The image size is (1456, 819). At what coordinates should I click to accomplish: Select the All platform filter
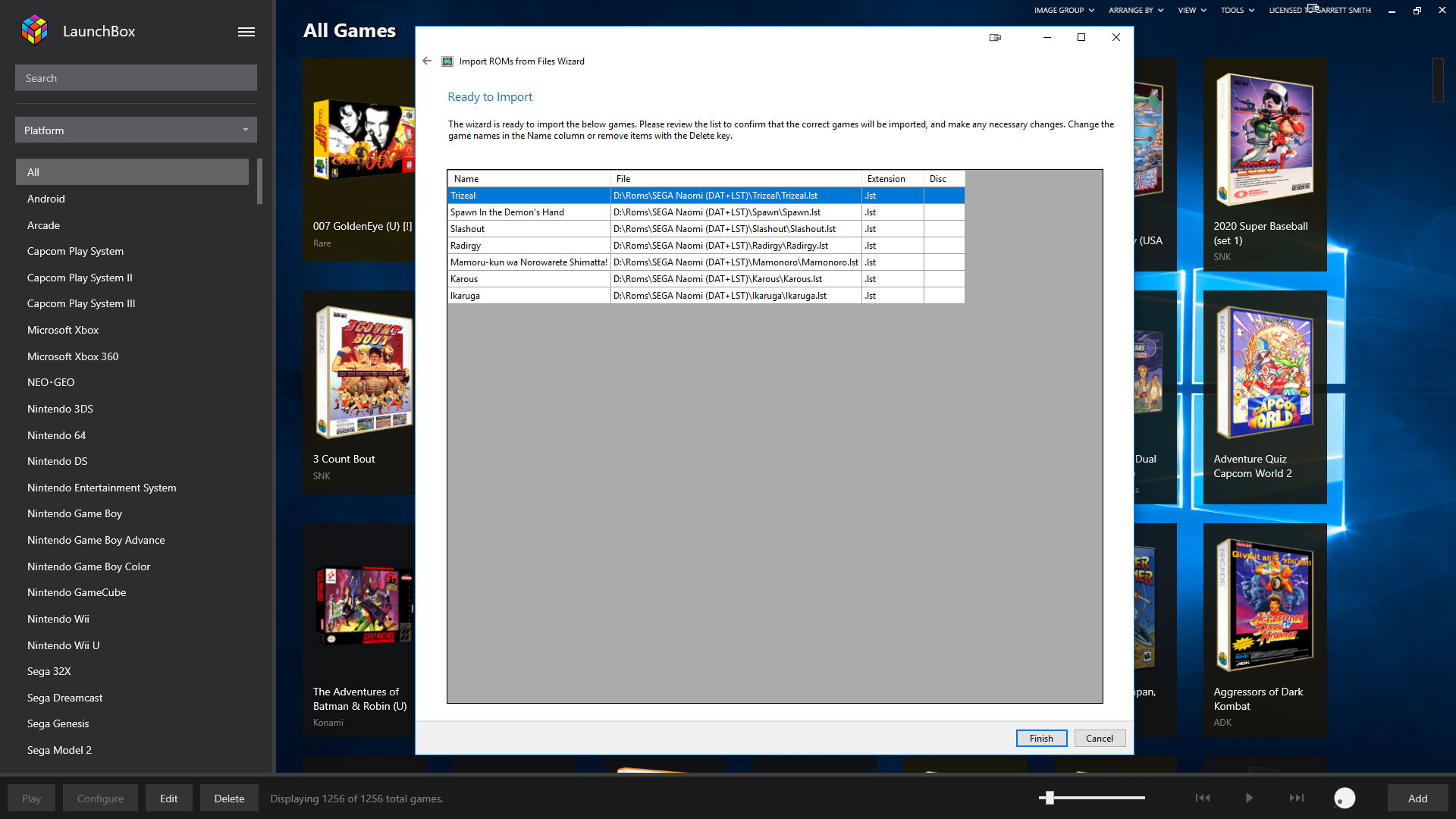tap(132, 172)
